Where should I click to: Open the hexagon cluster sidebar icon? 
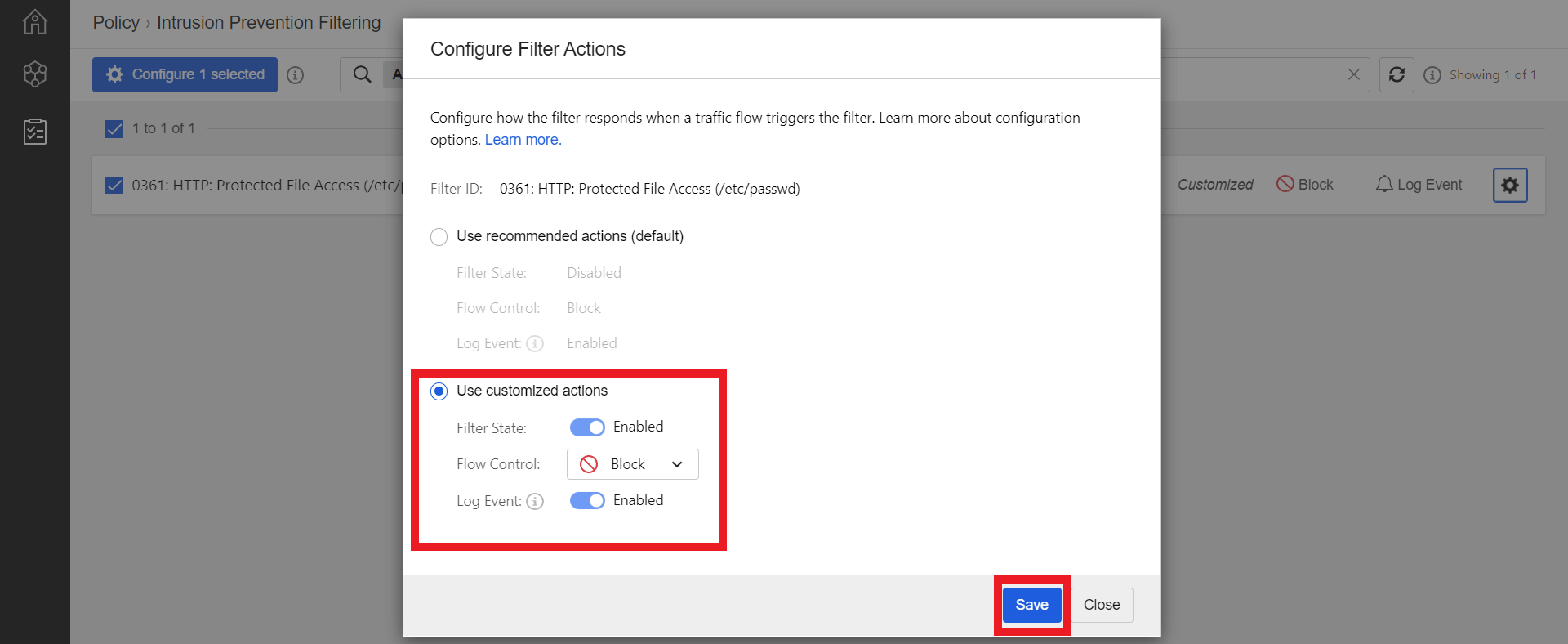pos(35,74)
